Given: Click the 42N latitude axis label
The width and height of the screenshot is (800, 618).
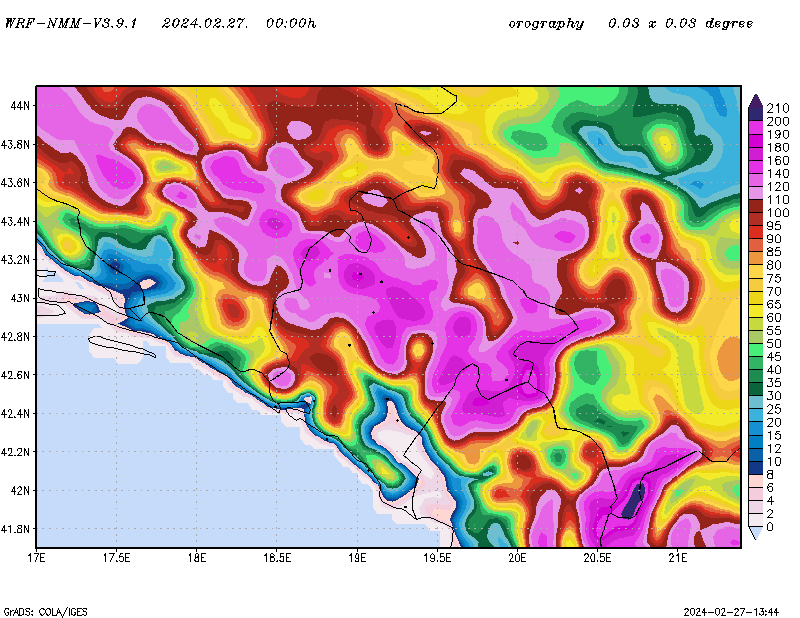Looking at the screenshot, I should click(x=20, y=490).
